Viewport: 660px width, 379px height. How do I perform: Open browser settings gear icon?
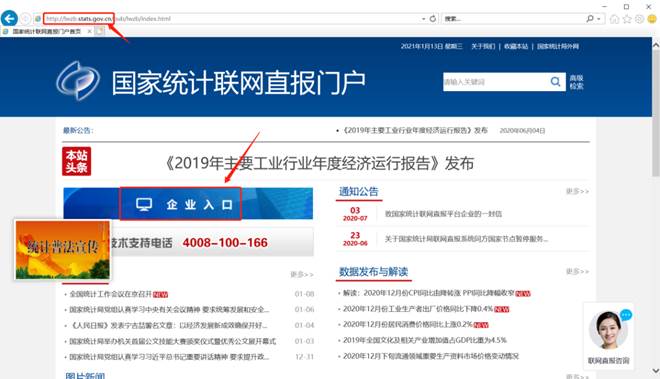pos(639,19)
